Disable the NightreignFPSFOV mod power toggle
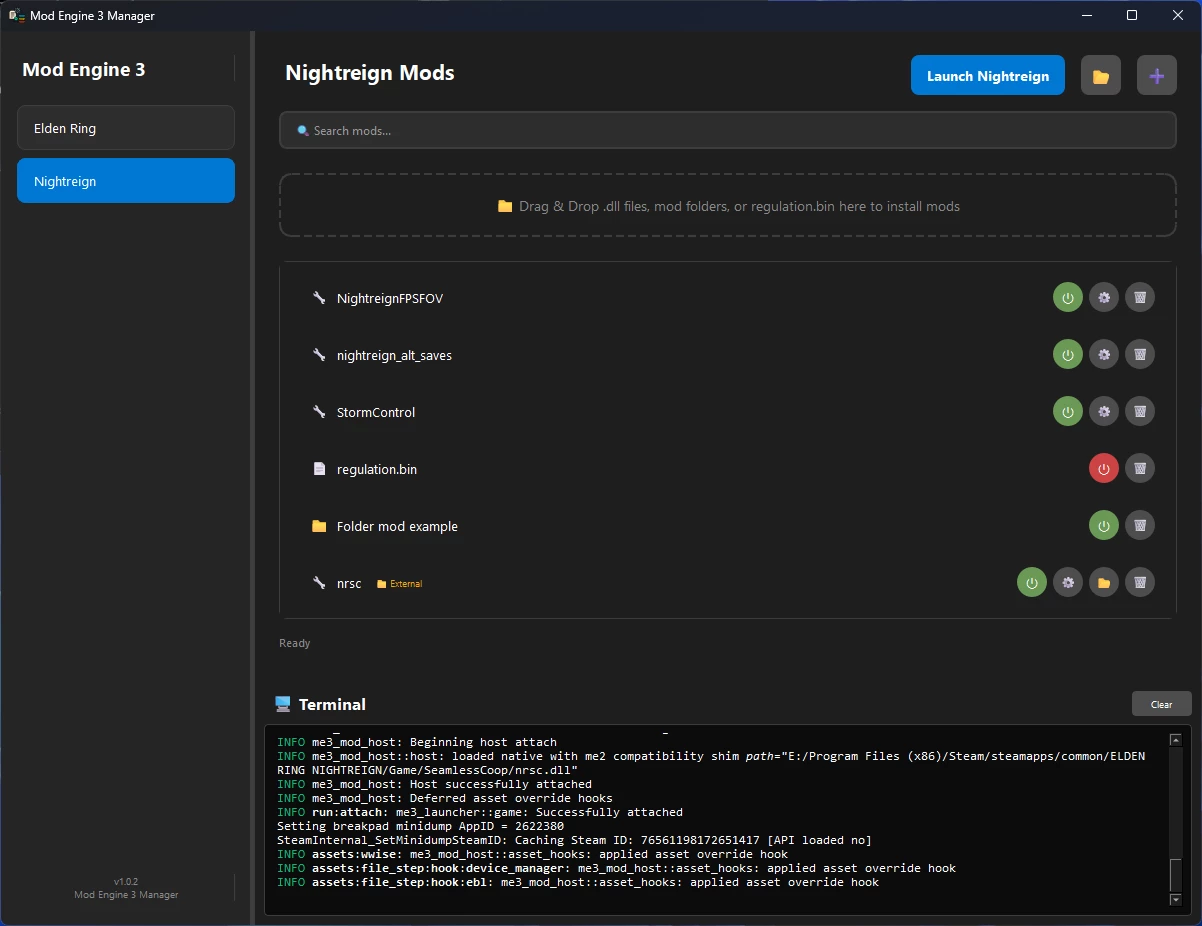Screen dimensions: 1202x926 click(x=1068, y=298)
